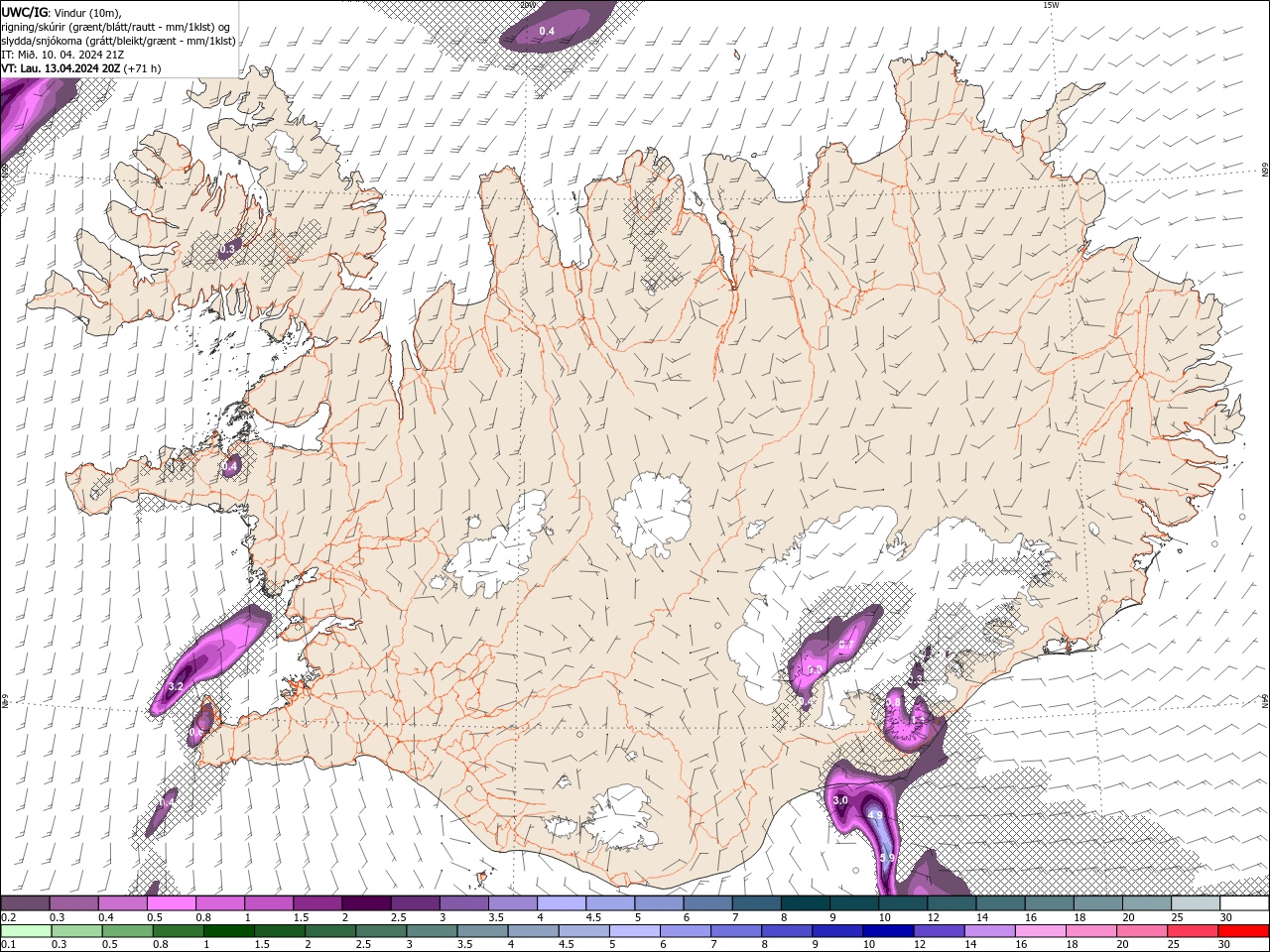Click the UWC/IG title text
1270x952 pixels.
[x=25, y=12]
